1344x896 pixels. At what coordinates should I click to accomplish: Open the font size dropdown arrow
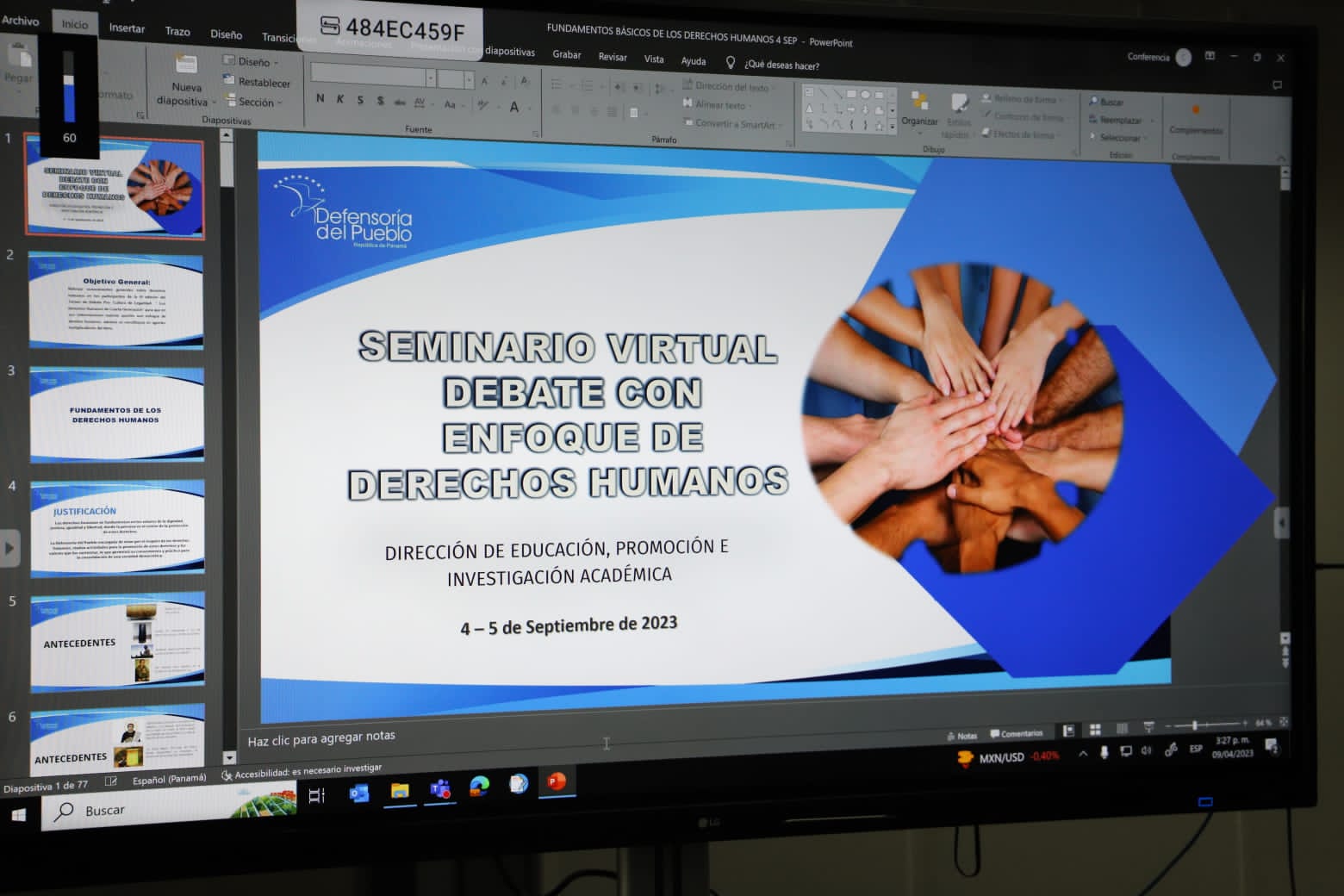tap(470, 80)
